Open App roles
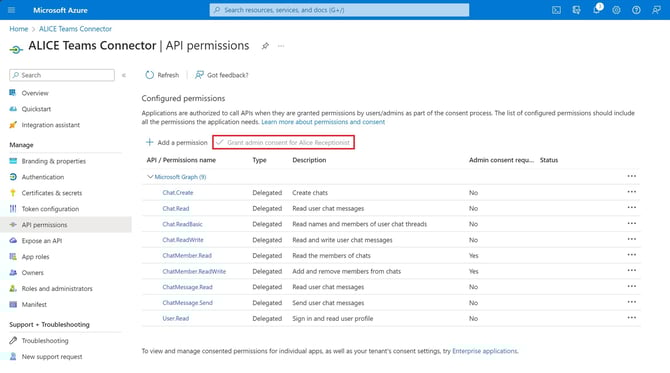The width and height of the screenshot is (670, 373). [35, 257]
